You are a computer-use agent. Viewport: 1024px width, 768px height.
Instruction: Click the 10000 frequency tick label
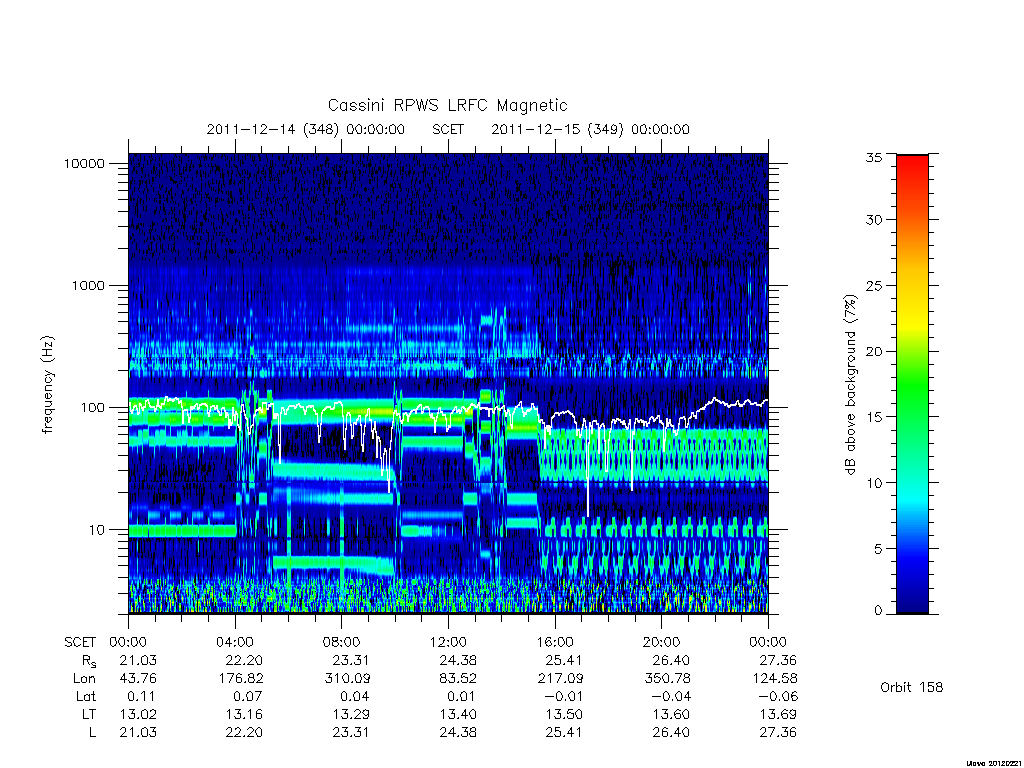(x=84, y=163)
